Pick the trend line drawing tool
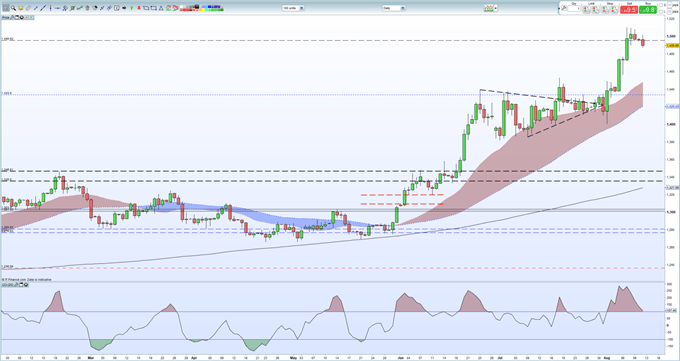Image resolution: width=680 pixels, height=361 pixels. [43, 8]
